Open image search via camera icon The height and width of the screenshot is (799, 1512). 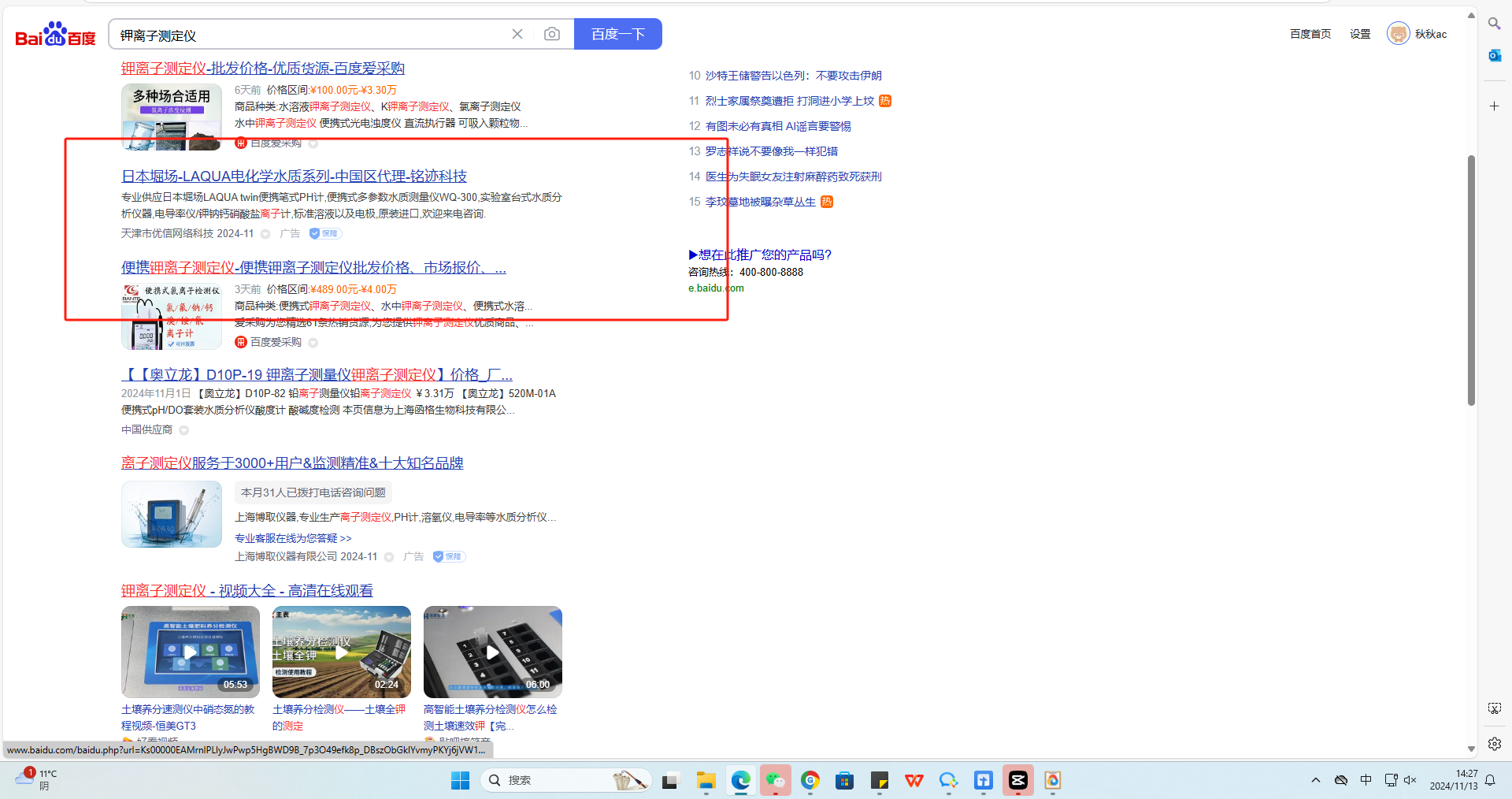552,34
